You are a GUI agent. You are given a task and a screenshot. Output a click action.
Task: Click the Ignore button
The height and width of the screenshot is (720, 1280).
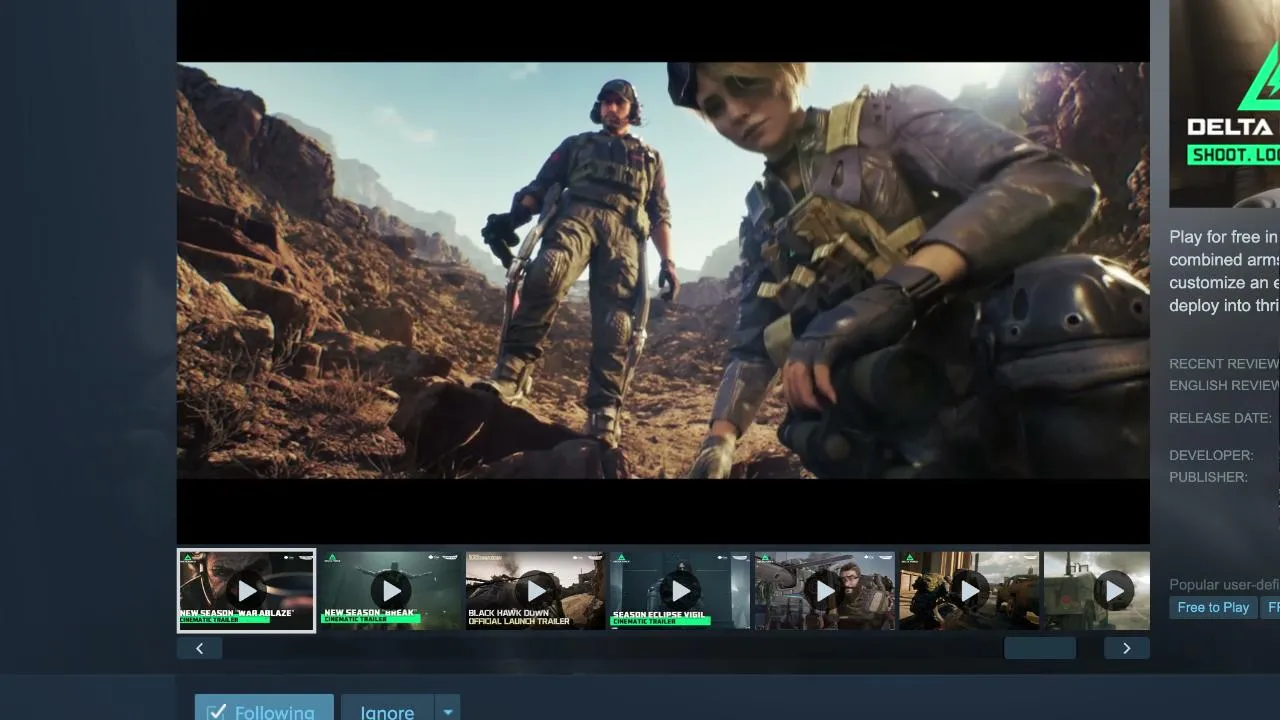tap(387, 707)
